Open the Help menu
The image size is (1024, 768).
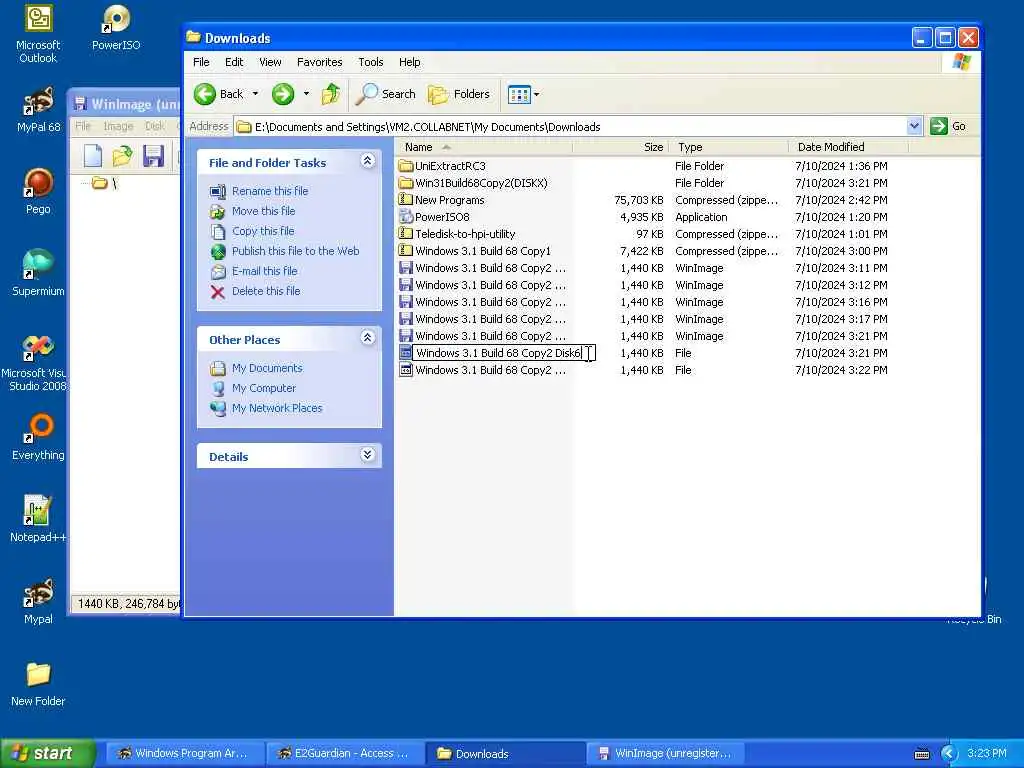pyautogui.click(x=409, y=62)
